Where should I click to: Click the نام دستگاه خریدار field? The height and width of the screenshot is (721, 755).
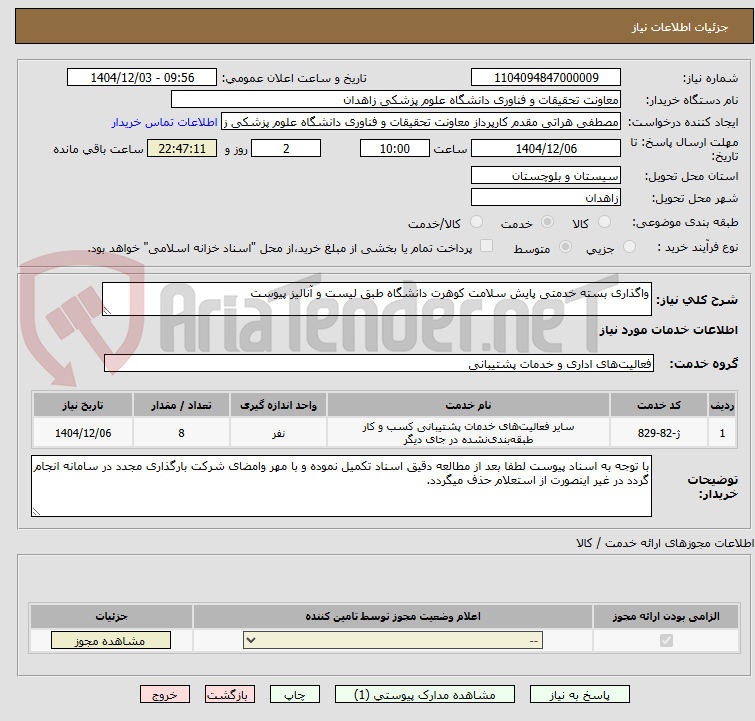coord(396,100)
